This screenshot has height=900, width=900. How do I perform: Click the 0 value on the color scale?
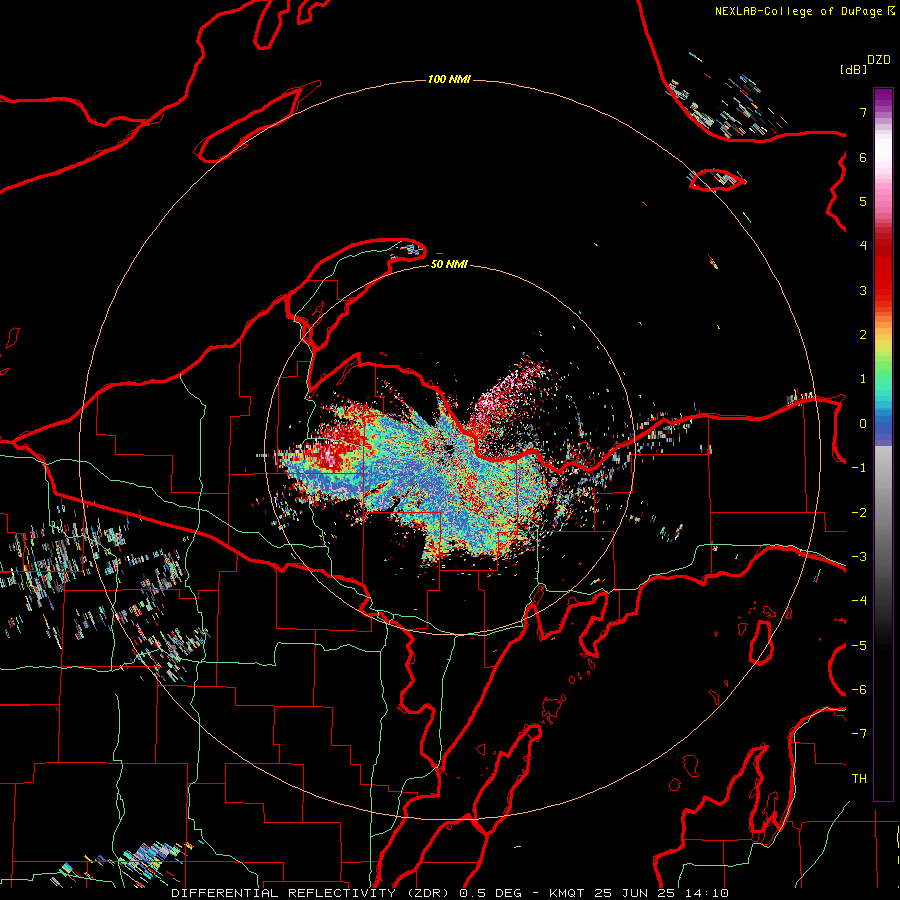[863, 424]
